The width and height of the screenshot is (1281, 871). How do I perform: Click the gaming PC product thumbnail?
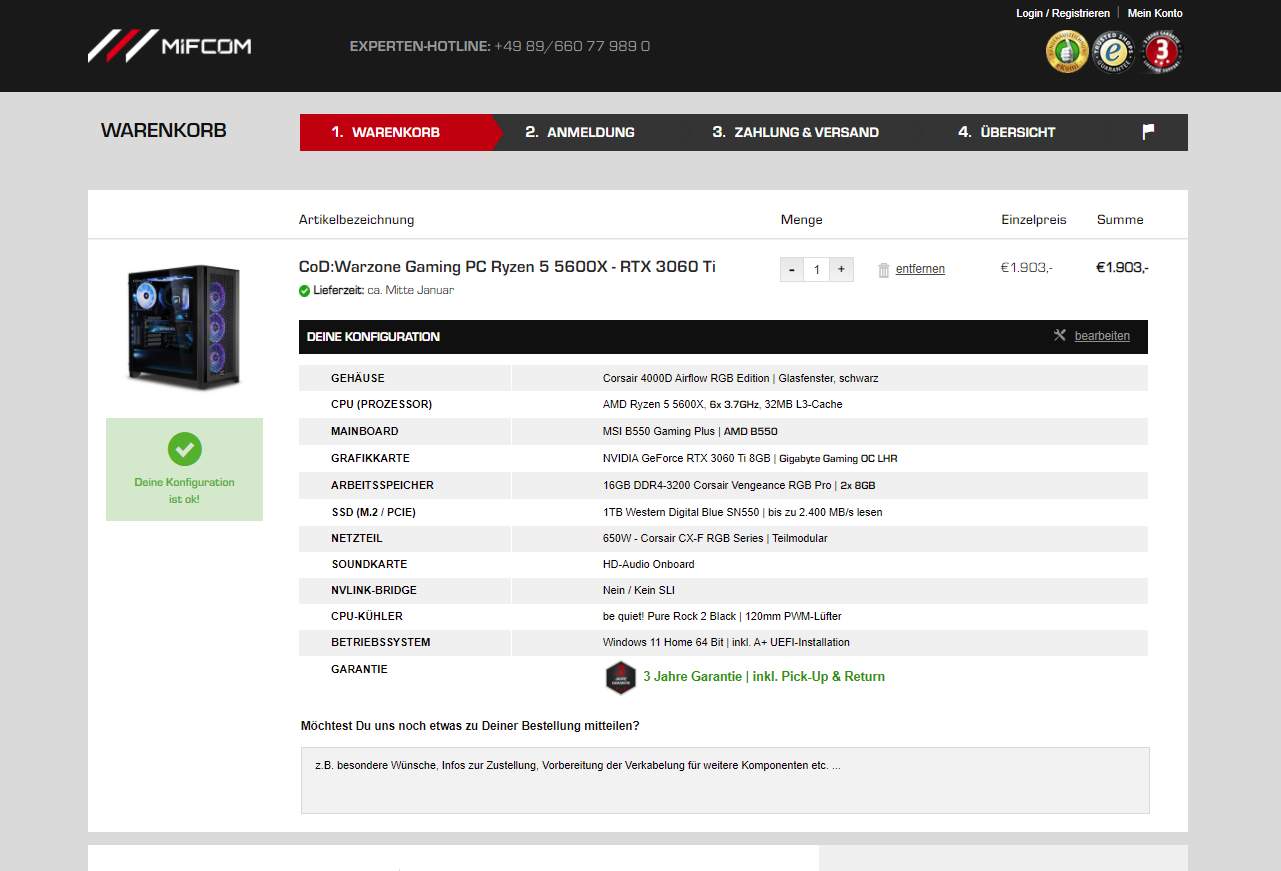[184, 326]
